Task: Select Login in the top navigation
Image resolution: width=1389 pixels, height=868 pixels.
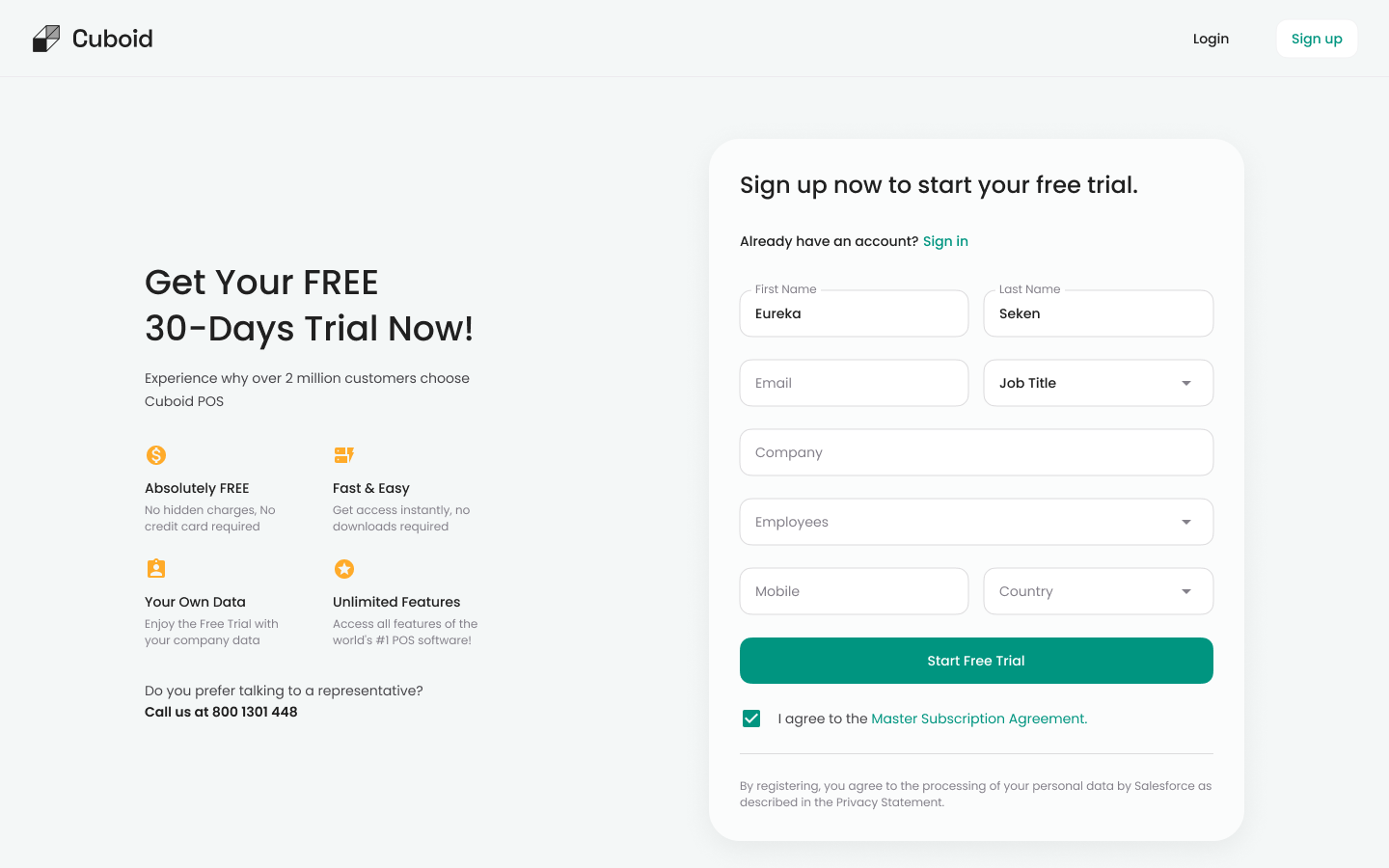Action: coord(1211,39)
